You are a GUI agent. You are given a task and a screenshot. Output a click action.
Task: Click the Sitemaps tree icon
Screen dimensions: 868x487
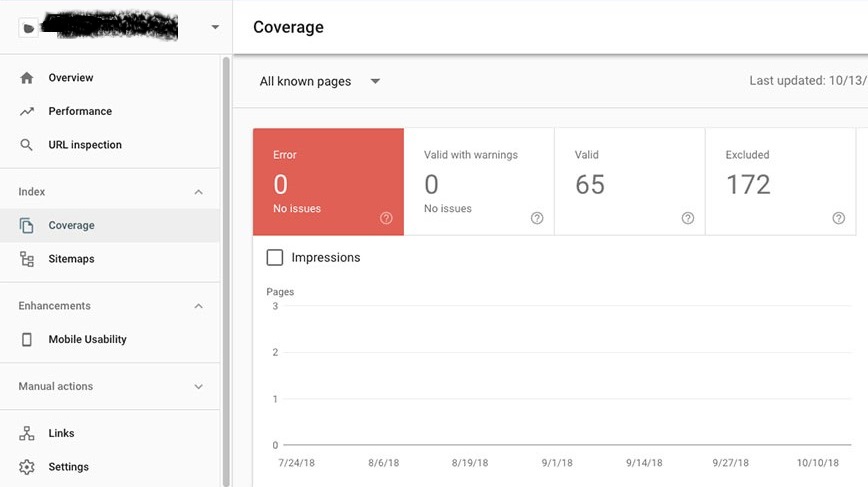[27, 259]
